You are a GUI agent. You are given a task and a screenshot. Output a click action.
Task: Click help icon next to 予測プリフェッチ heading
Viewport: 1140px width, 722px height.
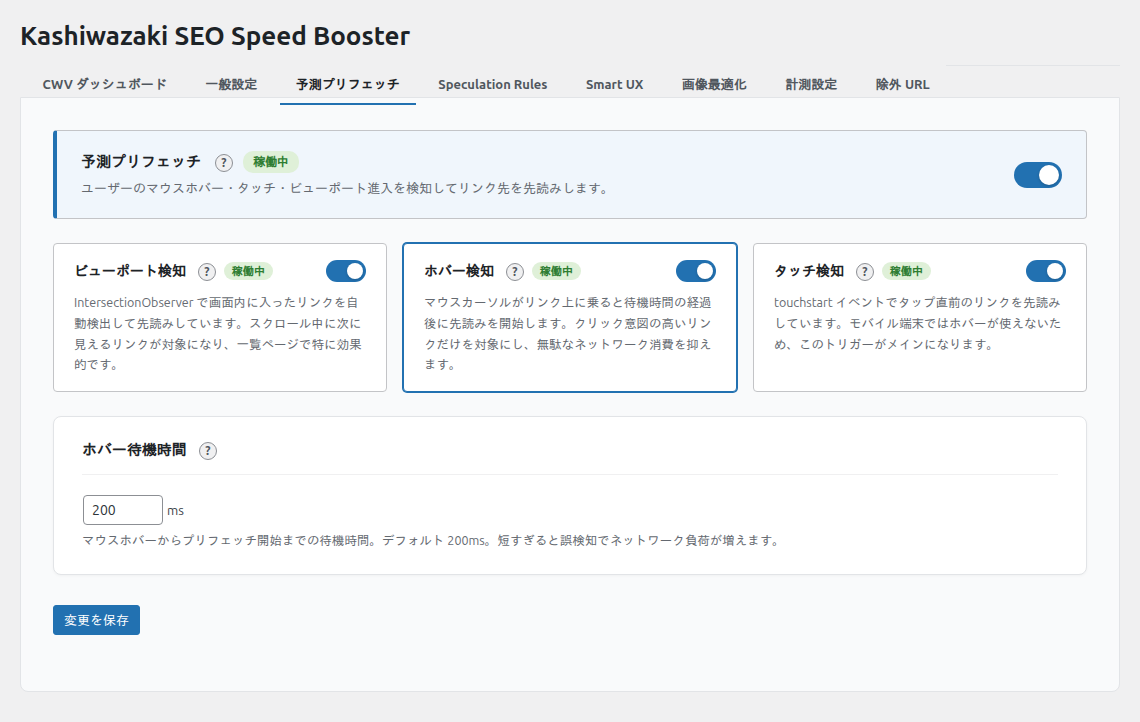224,162
